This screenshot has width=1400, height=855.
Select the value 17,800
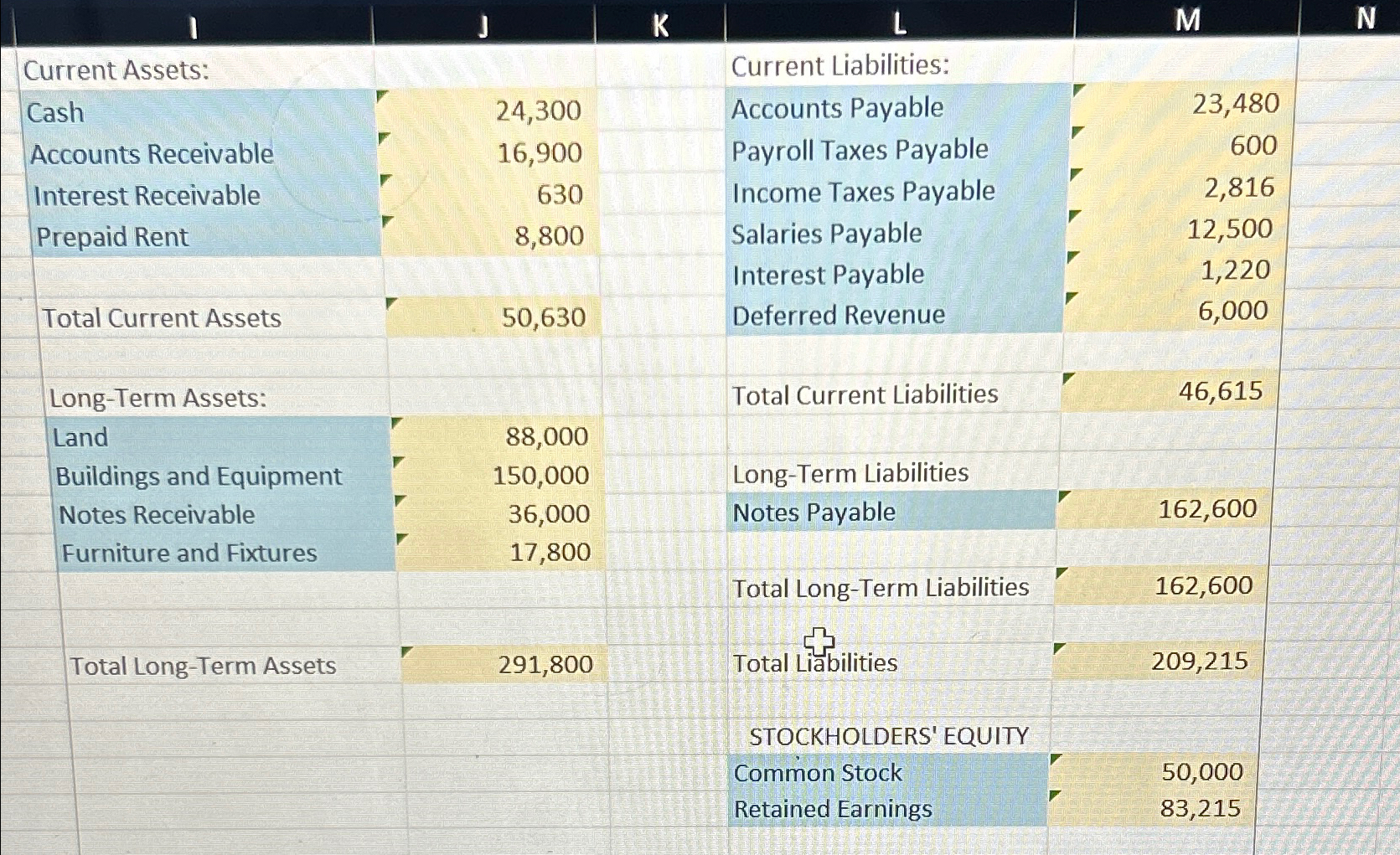(x=501, y=552)
